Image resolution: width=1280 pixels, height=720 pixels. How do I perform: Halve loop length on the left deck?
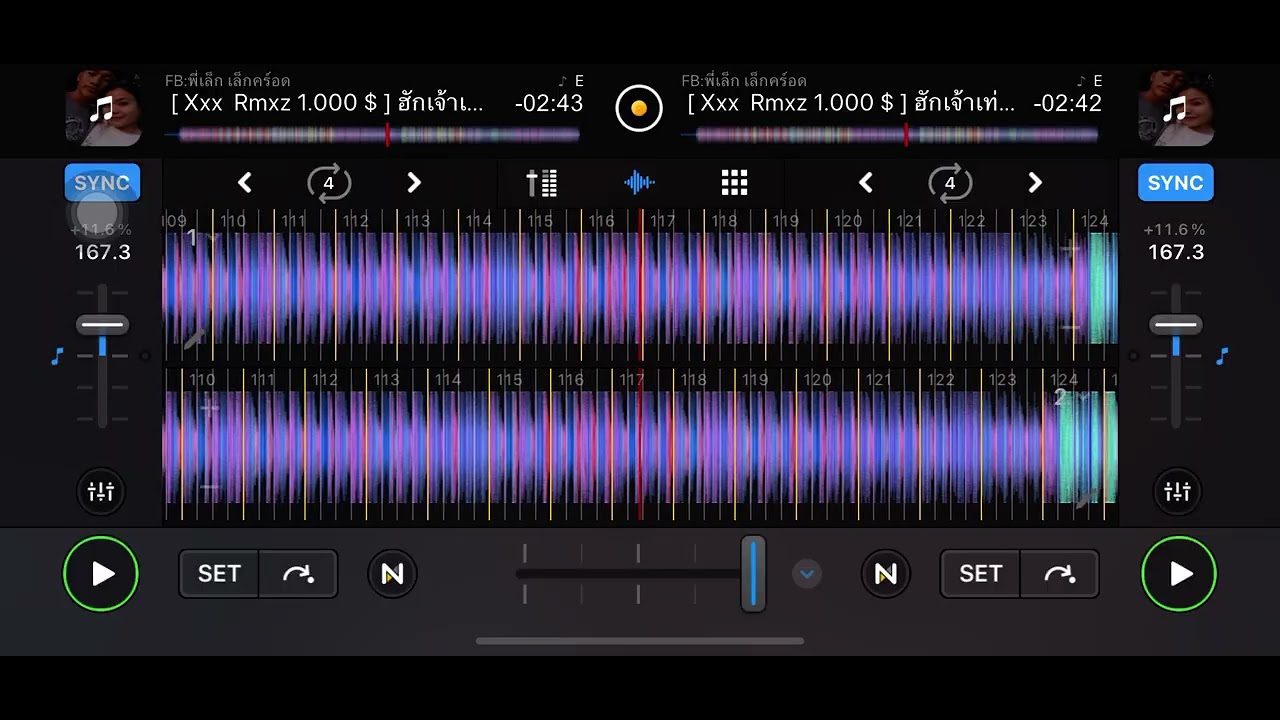pyautogui.click(x=245, y=183)
